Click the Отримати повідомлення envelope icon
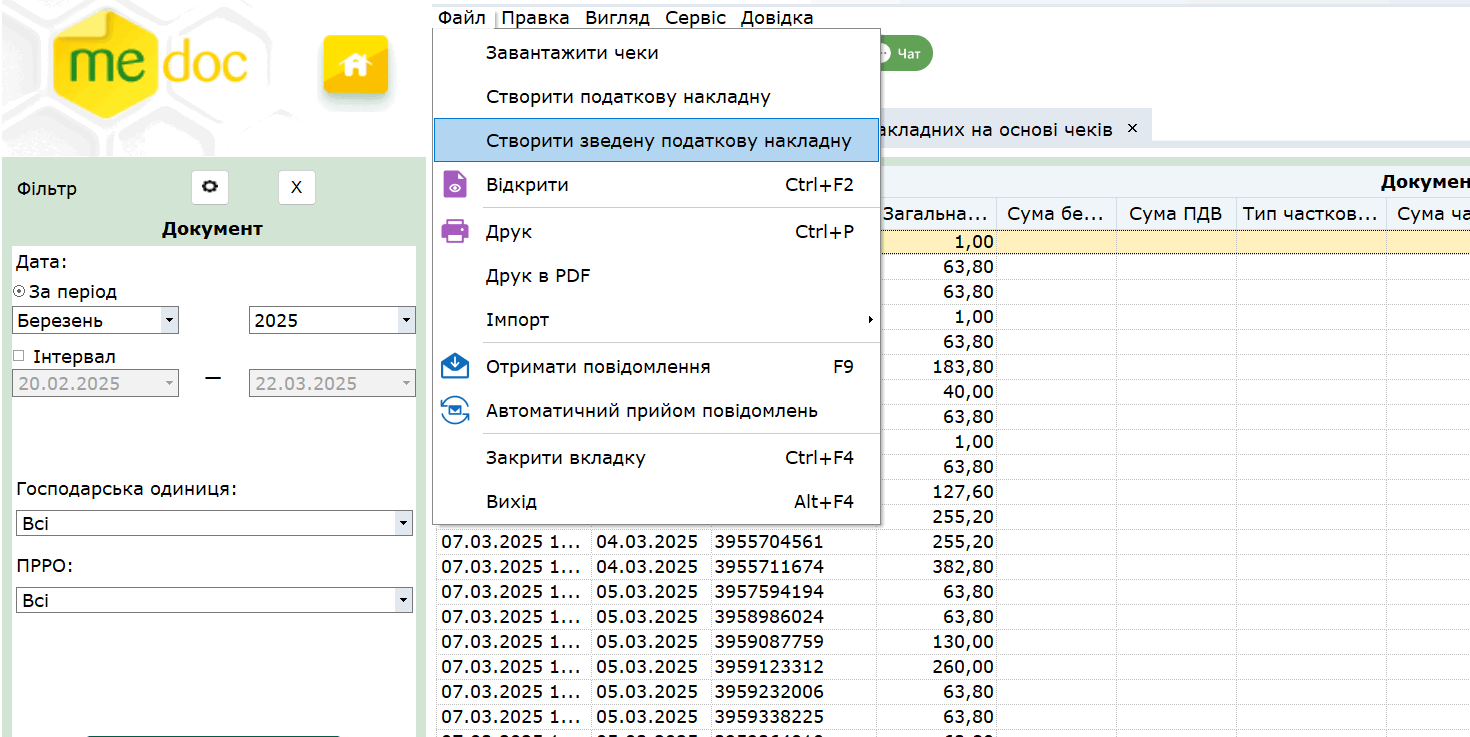Viewport: 1470px width, 737px height. 455,367
